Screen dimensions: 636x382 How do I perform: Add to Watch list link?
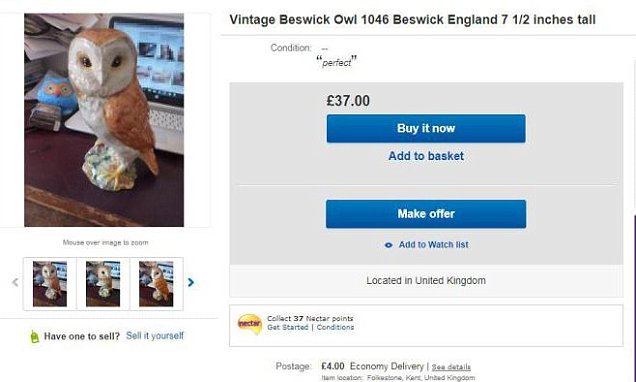click(433, 245)
